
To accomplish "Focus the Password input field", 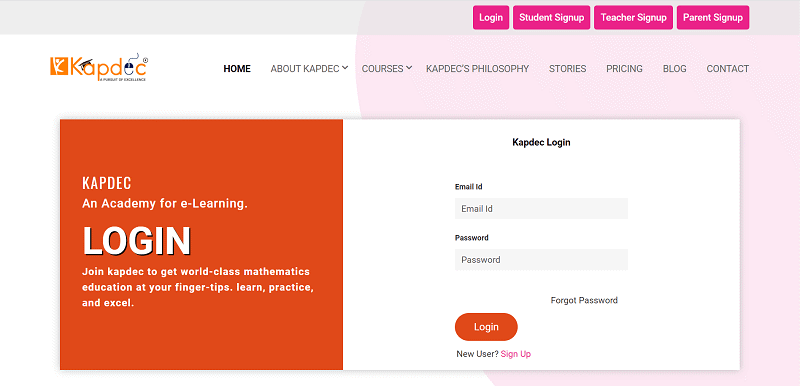I will tap(541, 260).
